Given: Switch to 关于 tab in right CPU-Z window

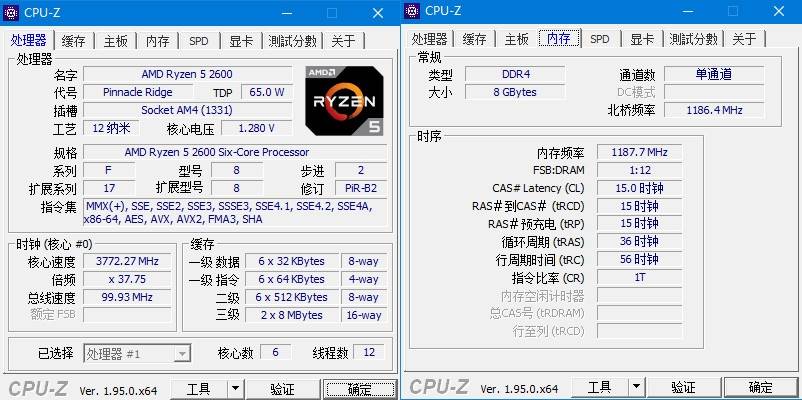Looking at the screenshot, I should (x=744, y=39).
